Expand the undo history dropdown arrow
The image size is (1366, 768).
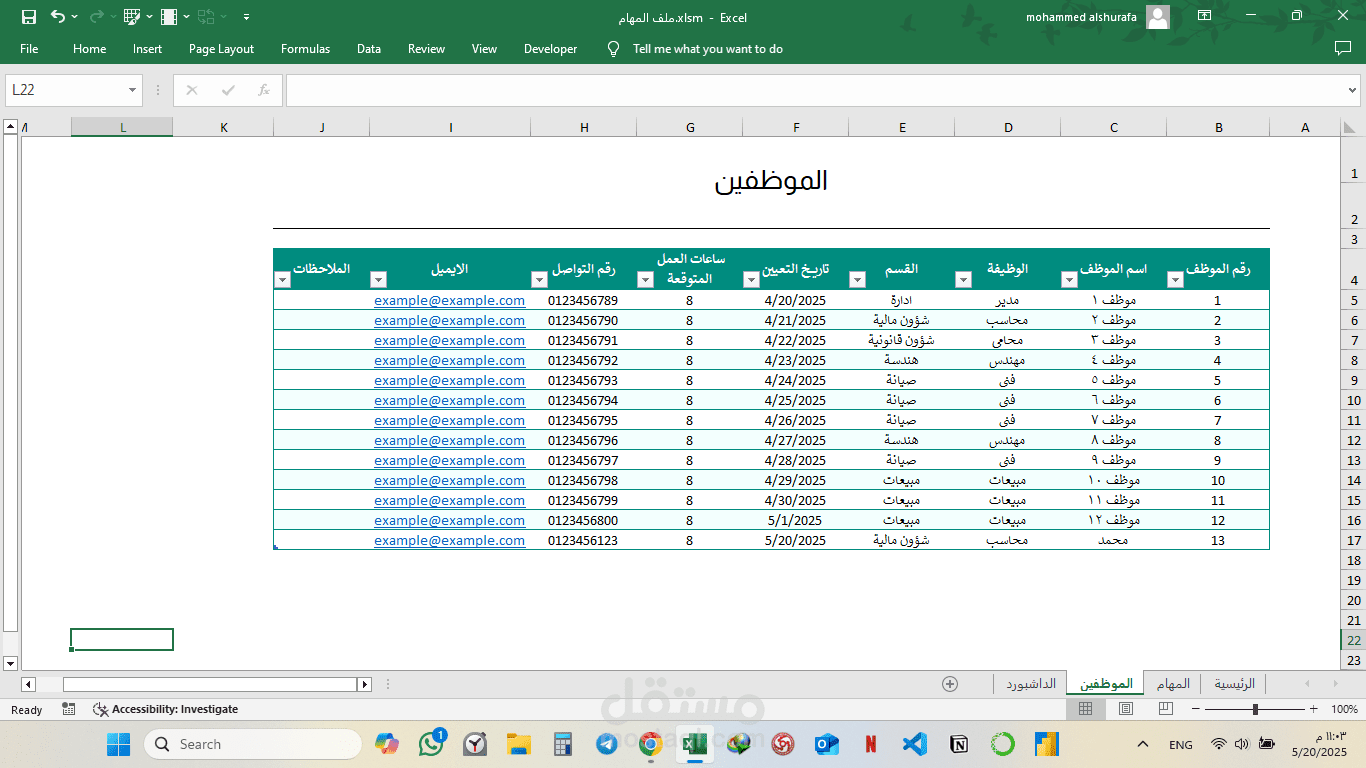(x=75, y=17)
